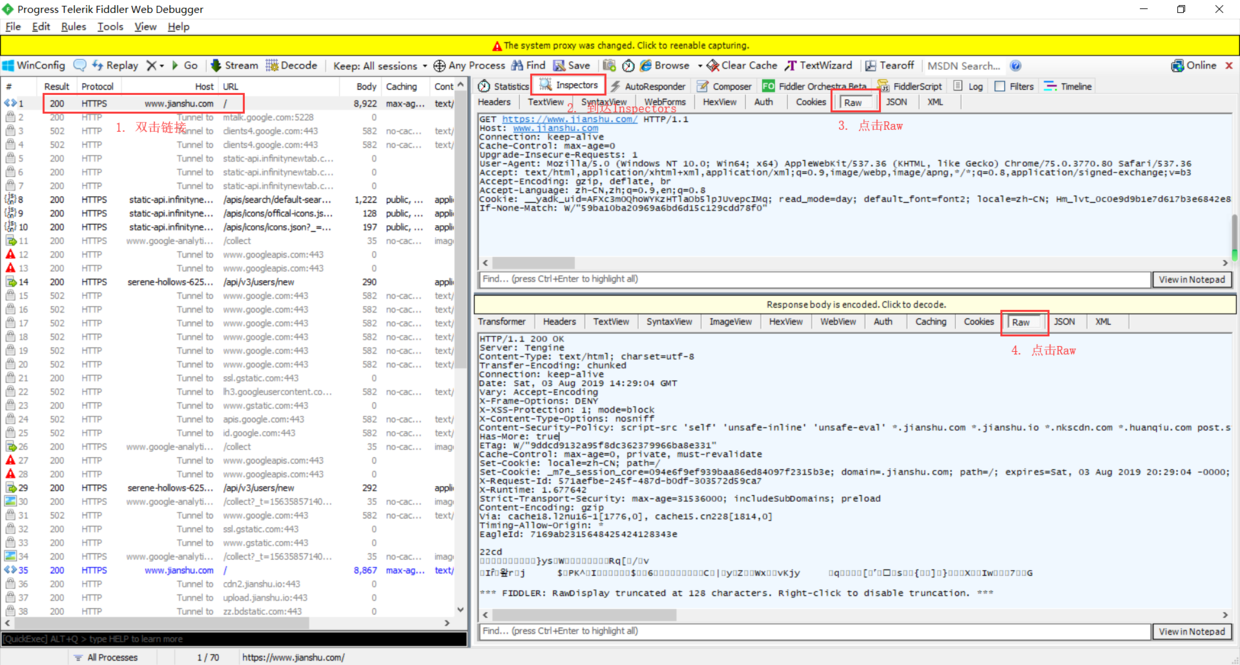Open Find sessions binoculars

pyautogui.click(x=528, y=66)
